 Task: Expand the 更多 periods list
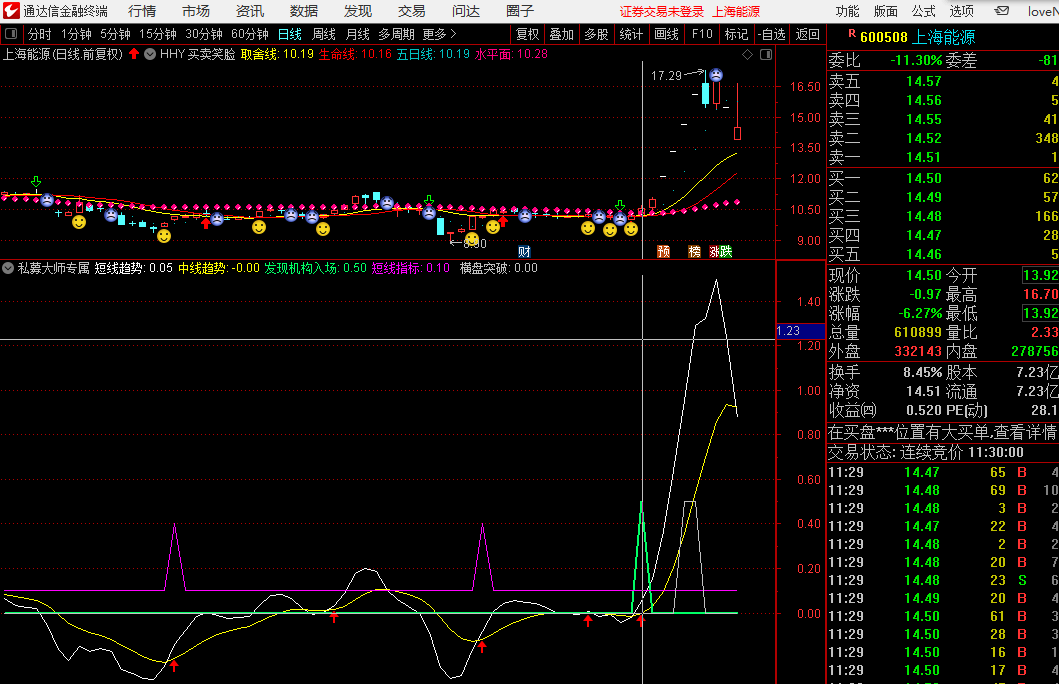[439, 34]
